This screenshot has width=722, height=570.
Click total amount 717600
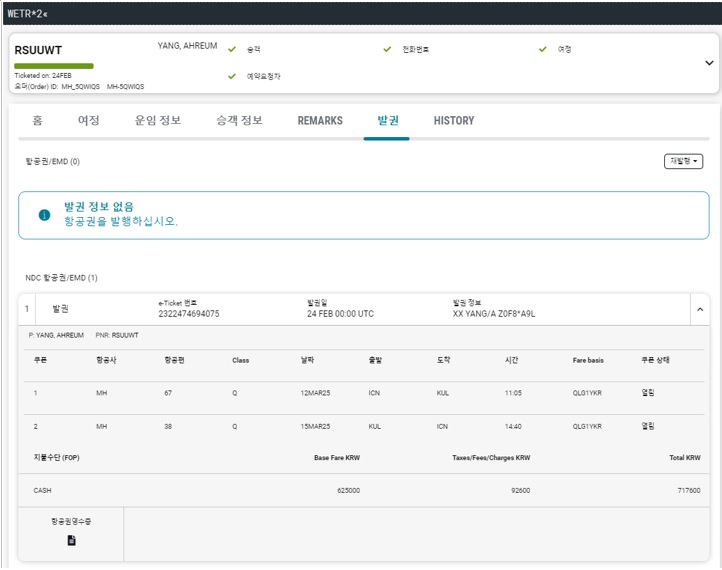pos(689,491)
